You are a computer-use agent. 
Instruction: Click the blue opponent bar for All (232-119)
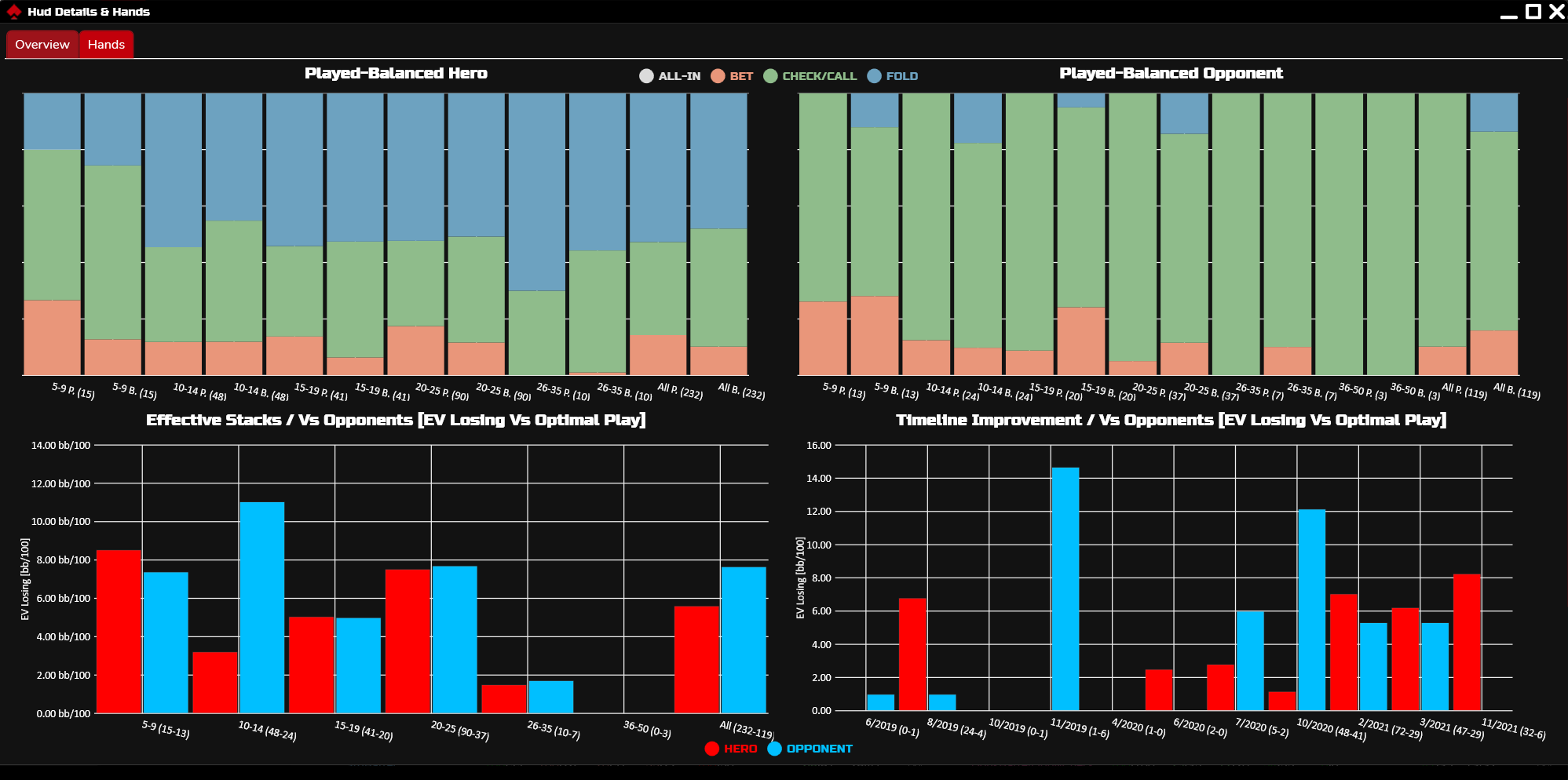744,640
